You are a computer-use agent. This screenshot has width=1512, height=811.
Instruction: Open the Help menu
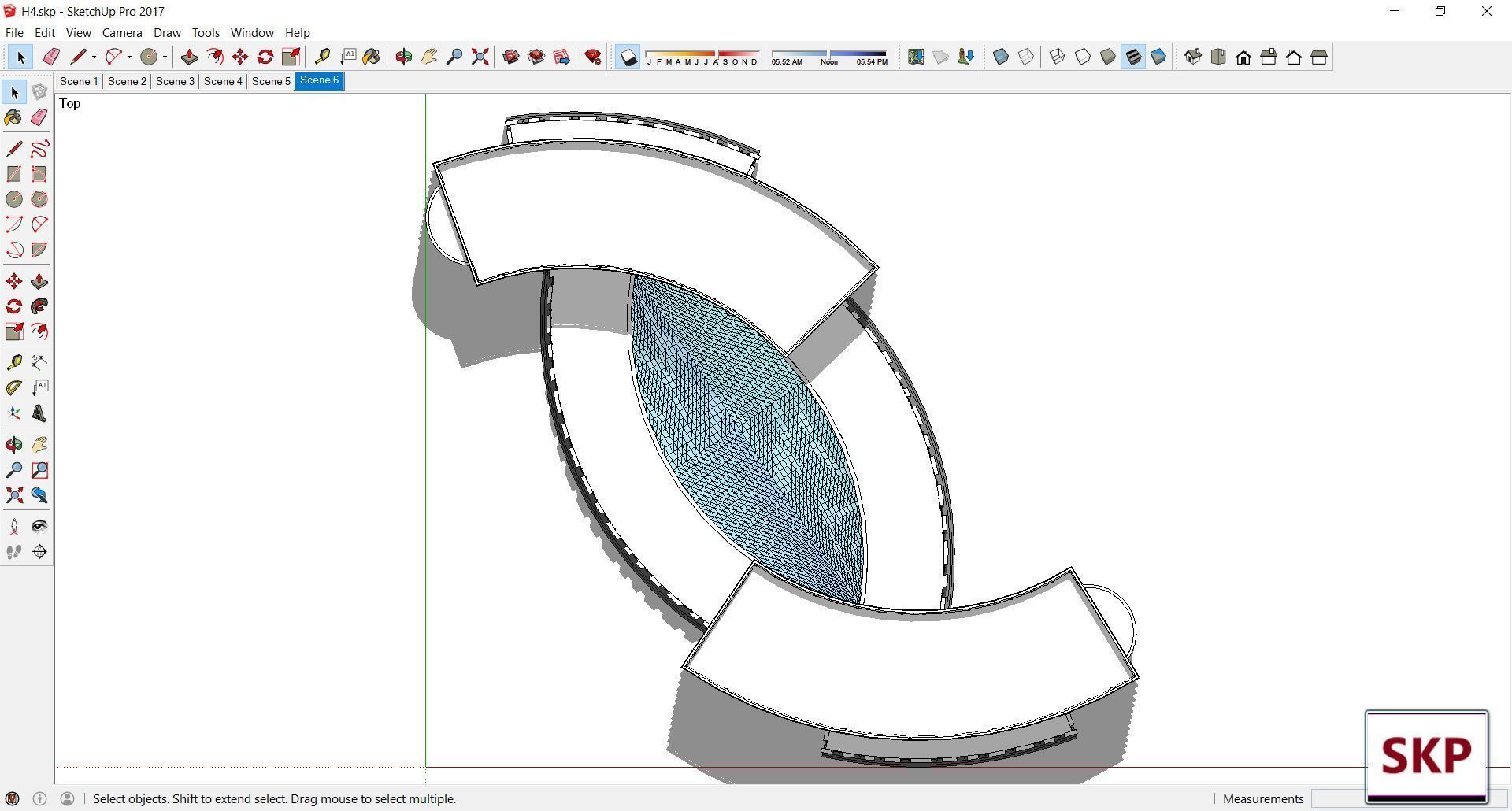click(297, 32)
